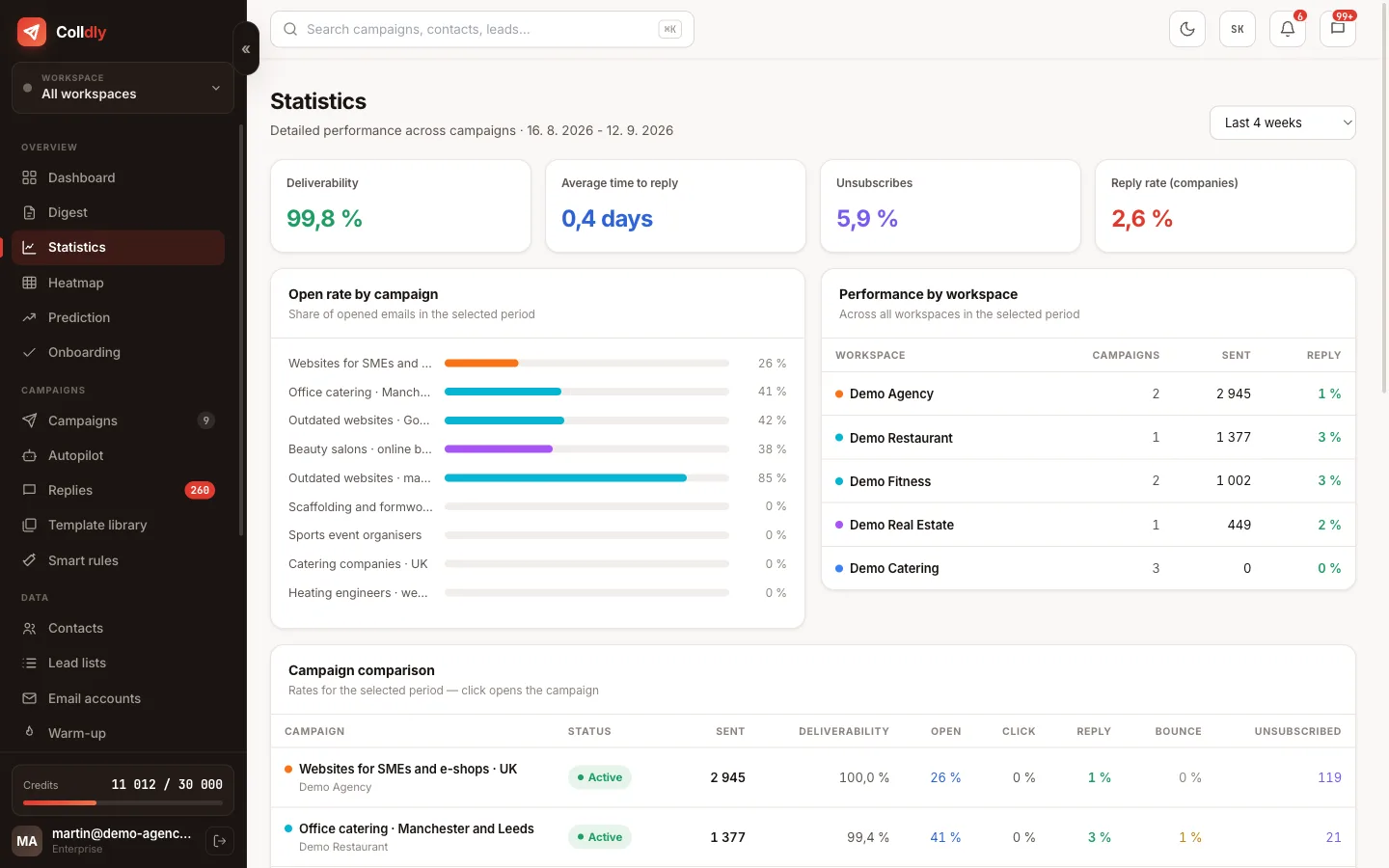Image resolution: width=1389 pixels, height=868 pixels.
Task: Click the Heatmap table icon in sidebar
Action: pos(30,283)
